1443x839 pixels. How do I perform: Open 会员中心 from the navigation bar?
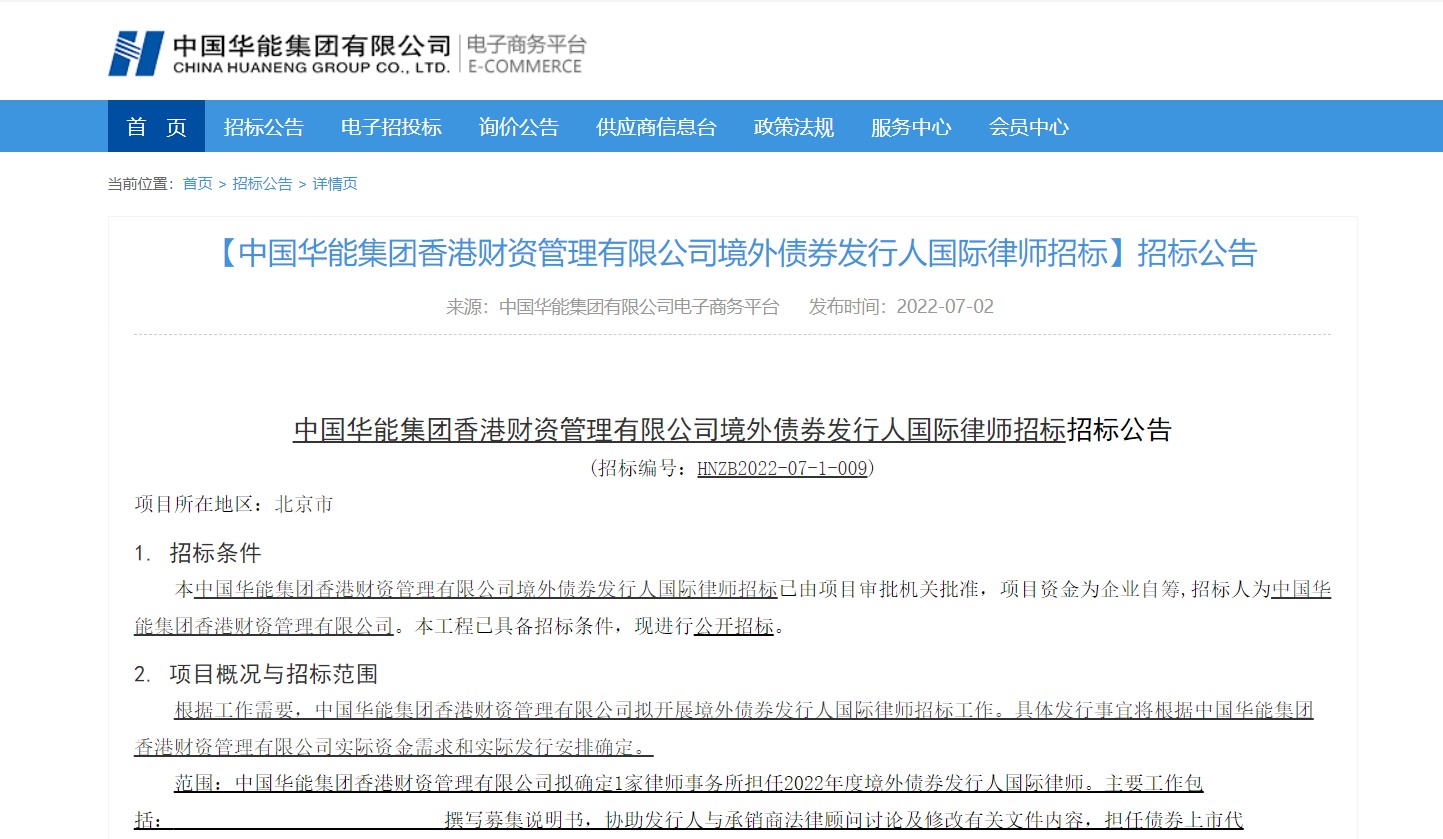tap(1028, 127)
